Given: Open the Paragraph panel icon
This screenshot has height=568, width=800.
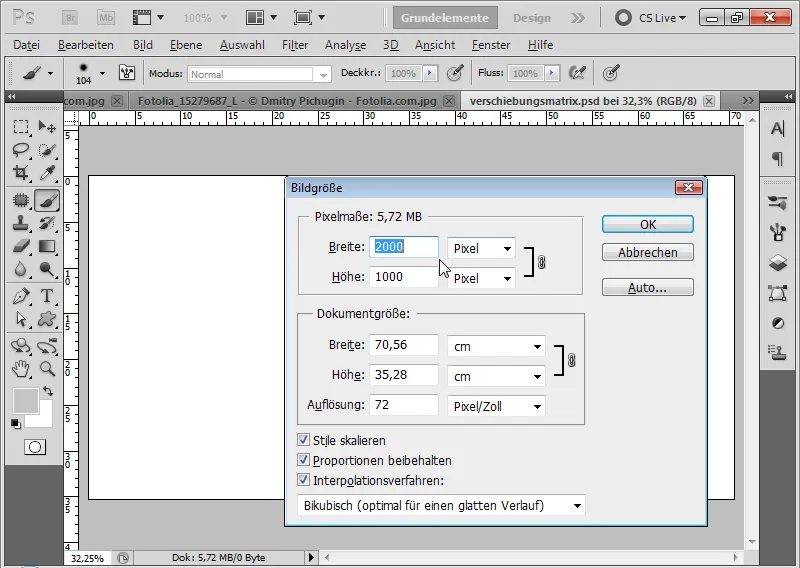Looking at the screenshot, I should tap(778, 159).
